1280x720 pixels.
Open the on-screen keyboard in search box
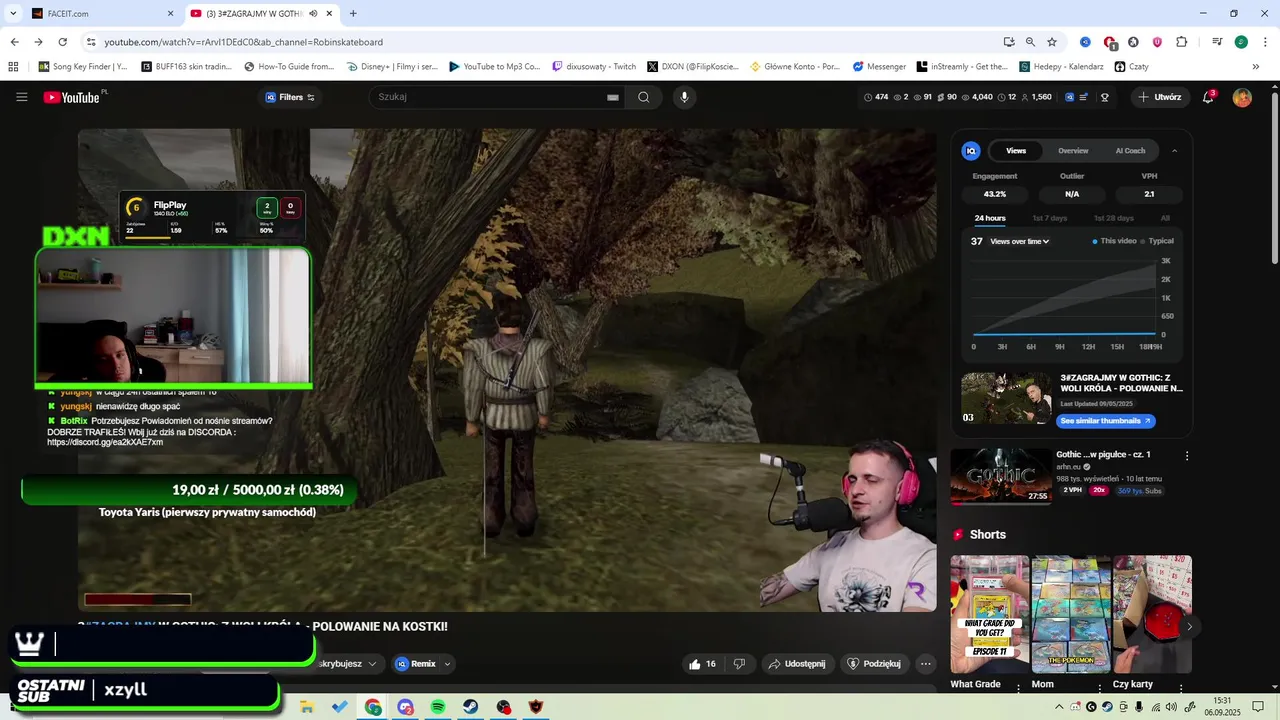612,97
